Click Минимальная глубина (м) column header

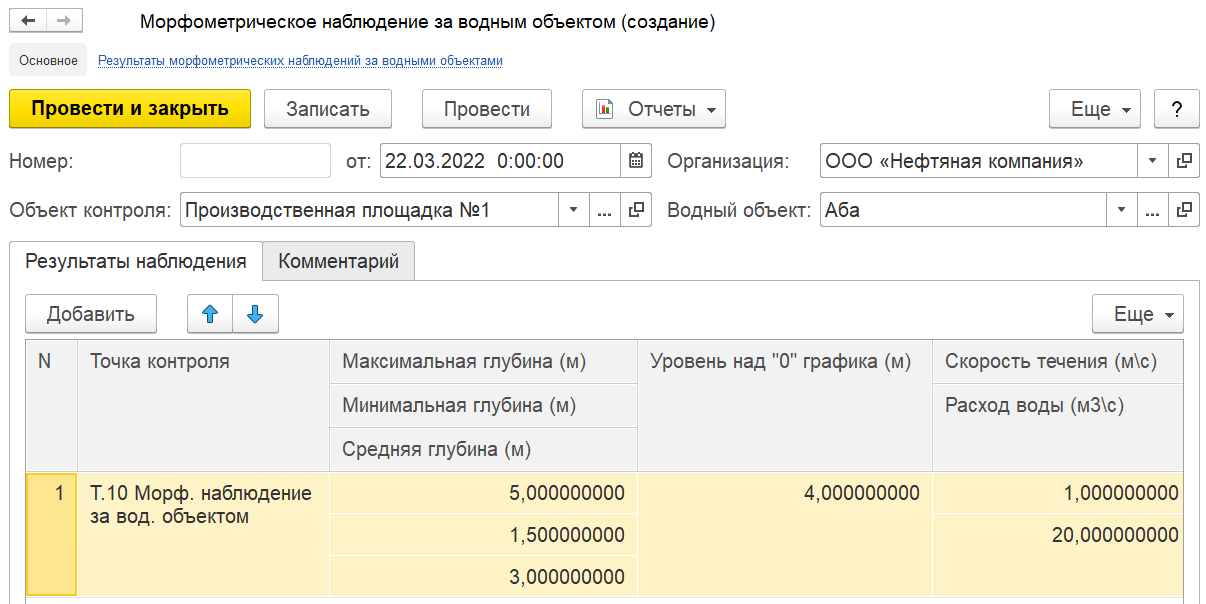(483, 405)
